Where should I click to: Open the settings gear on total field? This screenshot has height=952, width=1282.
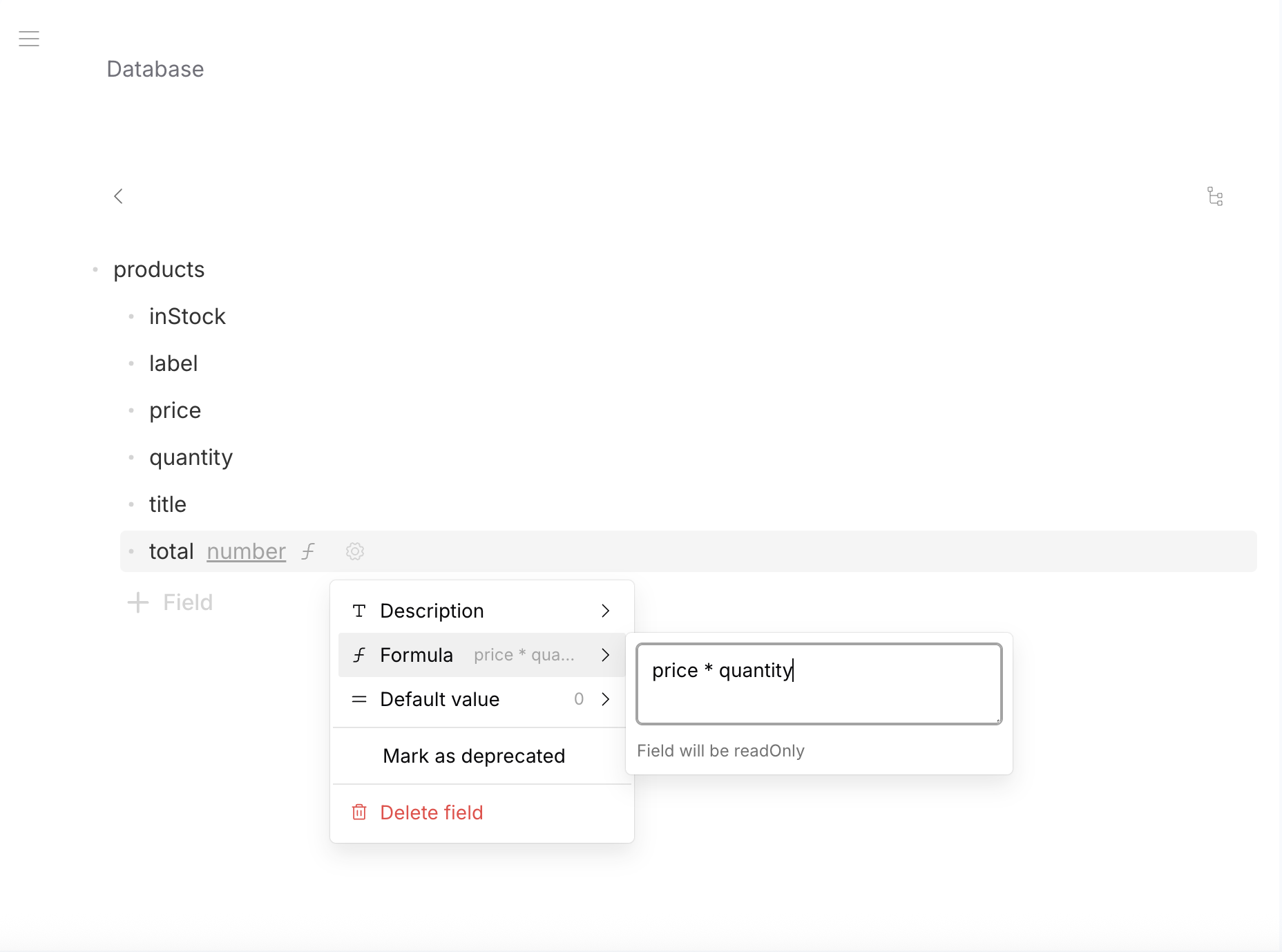click(354, 551)
